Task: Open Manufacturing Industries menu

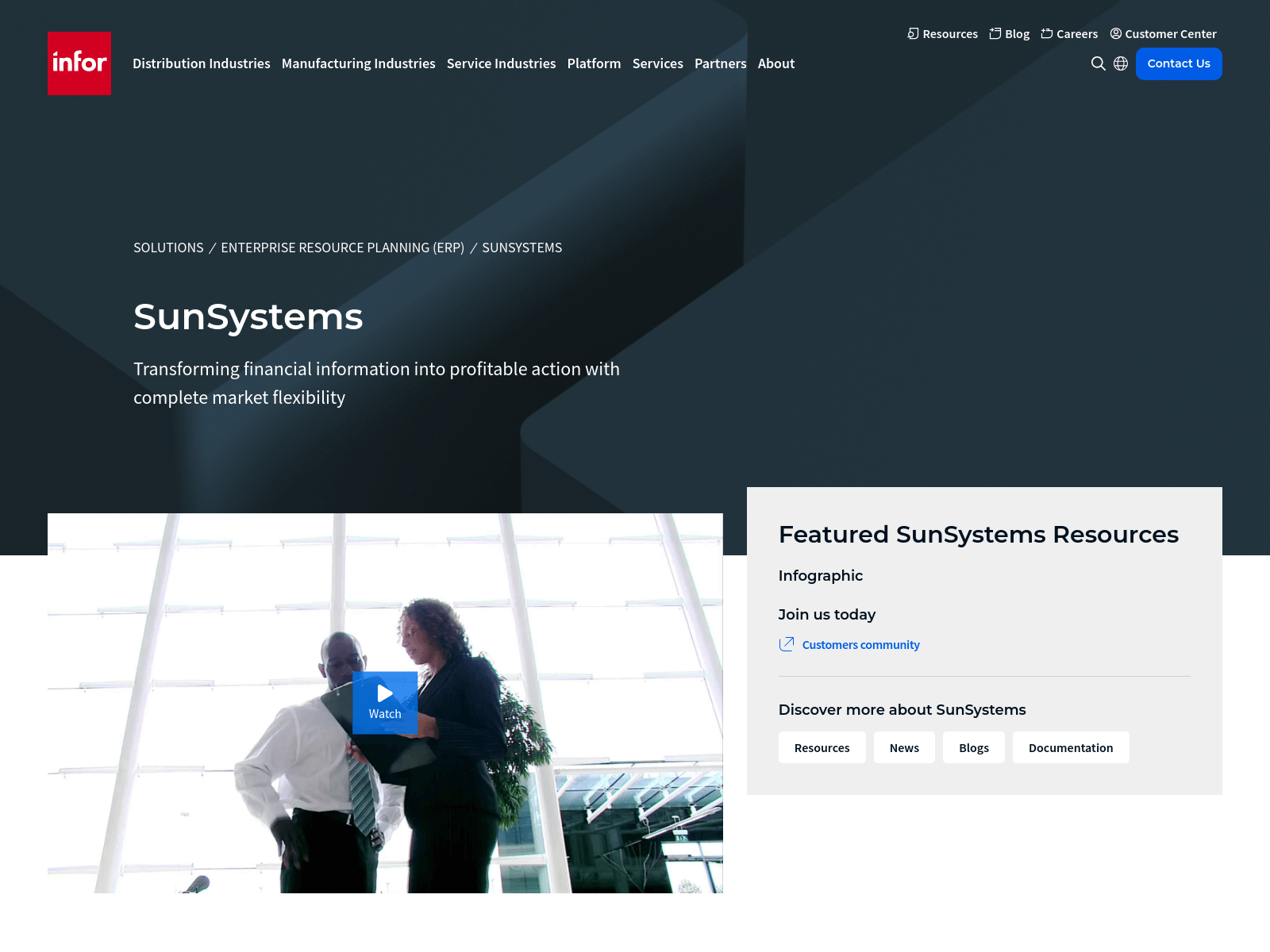Action: pyautogui.click(x=359, y=63)
